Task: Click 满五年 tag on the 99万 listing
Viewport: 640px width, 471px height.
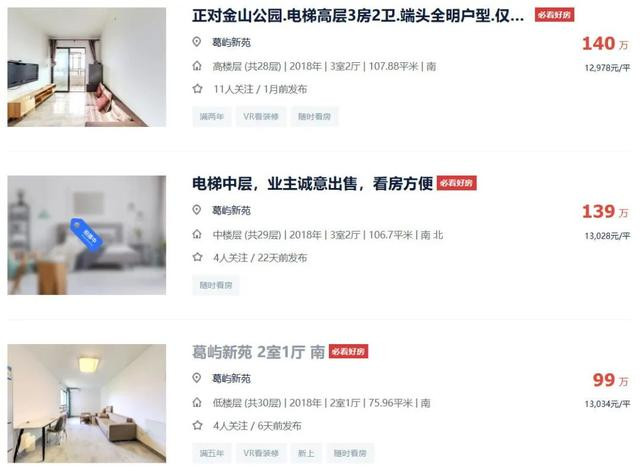Action: coord(212,453)
